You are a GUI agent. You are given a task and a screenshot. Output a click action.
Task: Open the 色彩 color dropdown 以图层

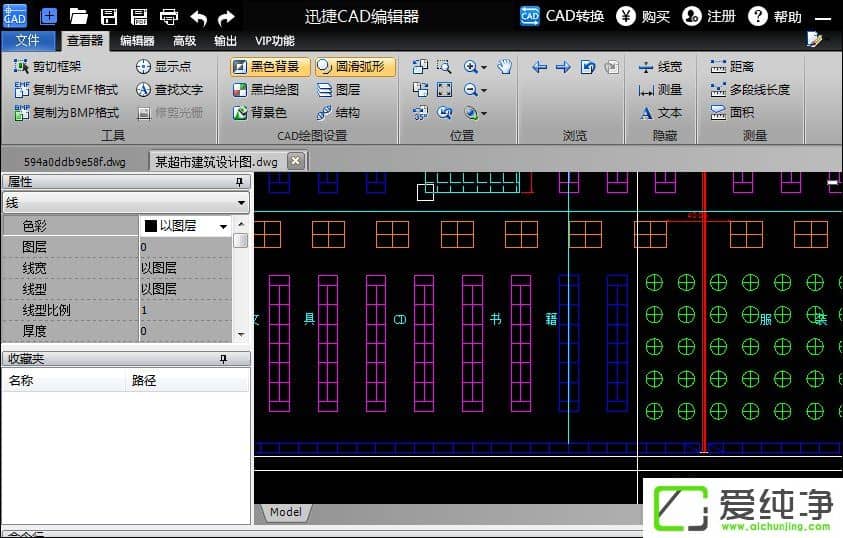click(x=223, y=226)
